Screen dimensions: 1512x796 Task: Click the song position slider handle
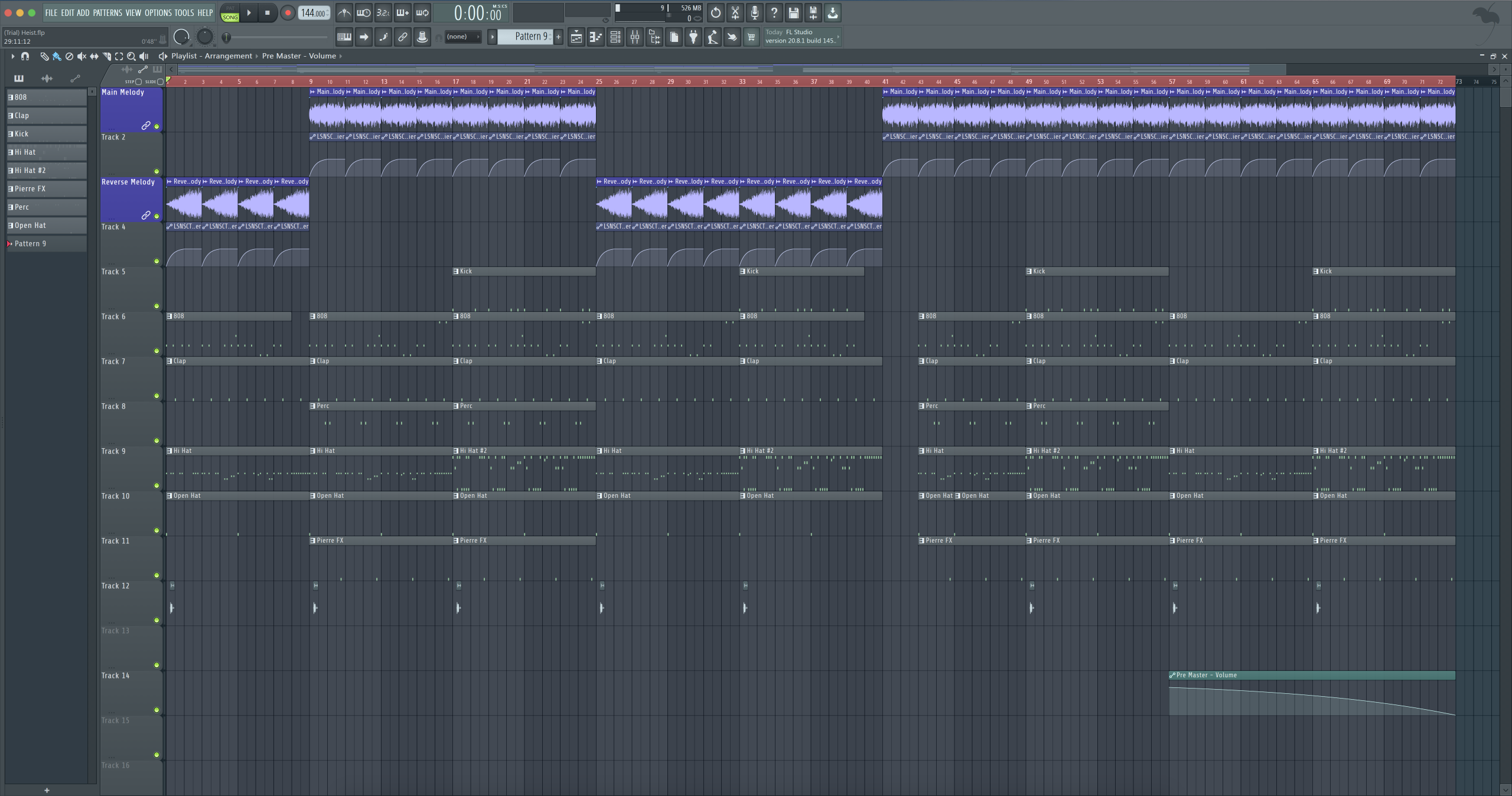226,37
